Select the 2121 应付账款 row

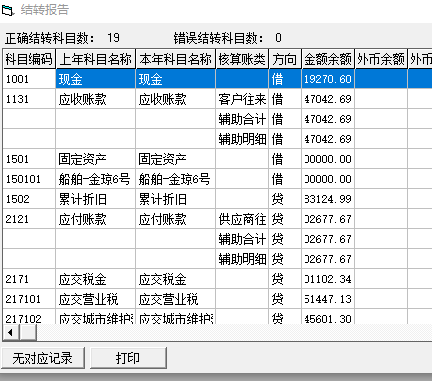click(x=217, y=219)
